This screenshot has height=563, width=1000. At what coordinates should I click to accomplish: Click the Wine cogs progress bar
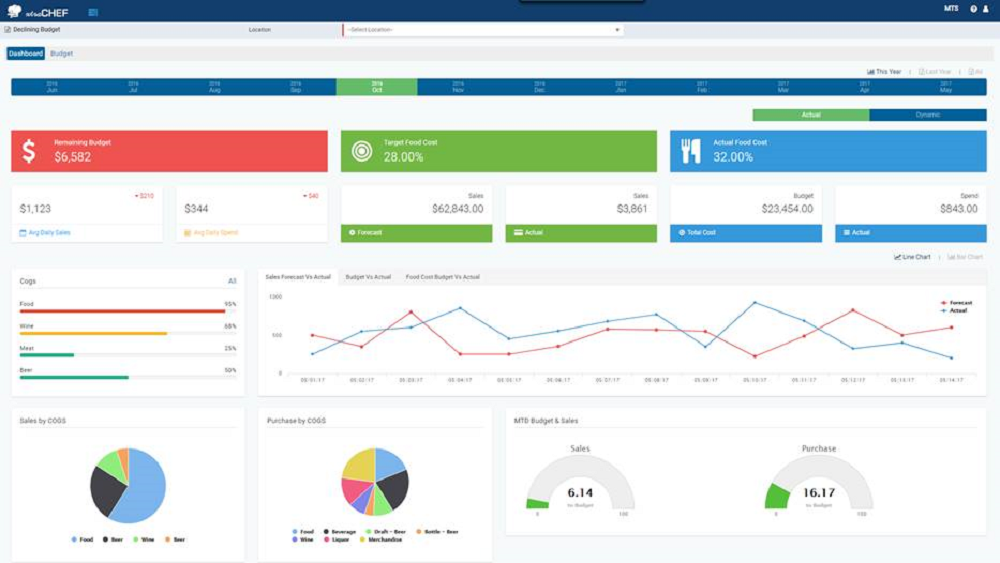click(128, 333)
